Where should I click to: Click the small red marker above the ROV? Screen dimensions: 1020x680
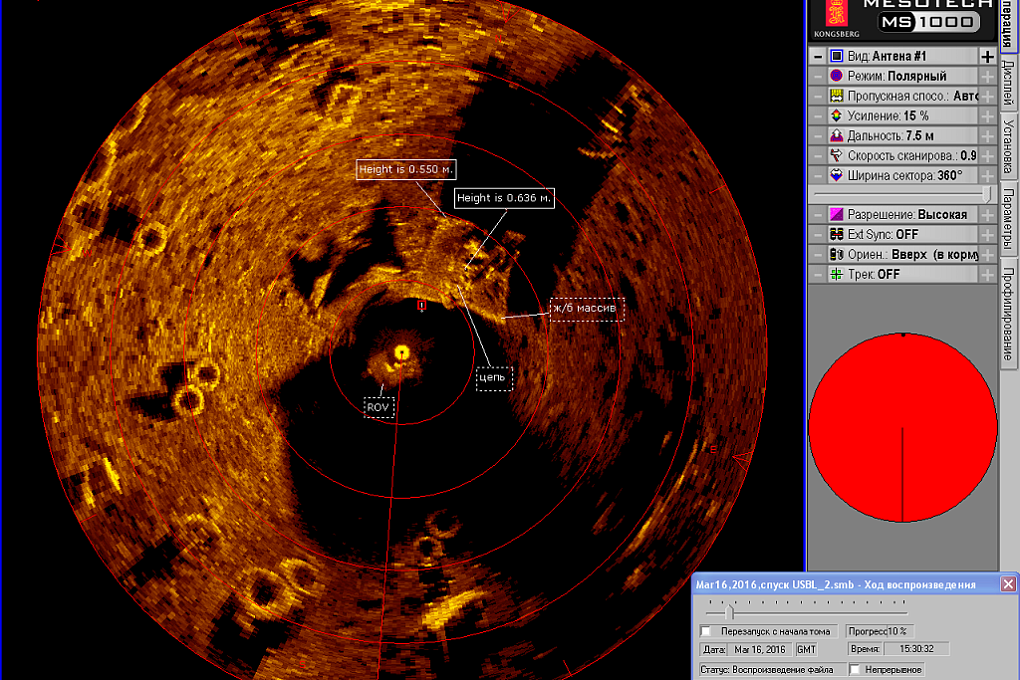click(x=422, y=305)
